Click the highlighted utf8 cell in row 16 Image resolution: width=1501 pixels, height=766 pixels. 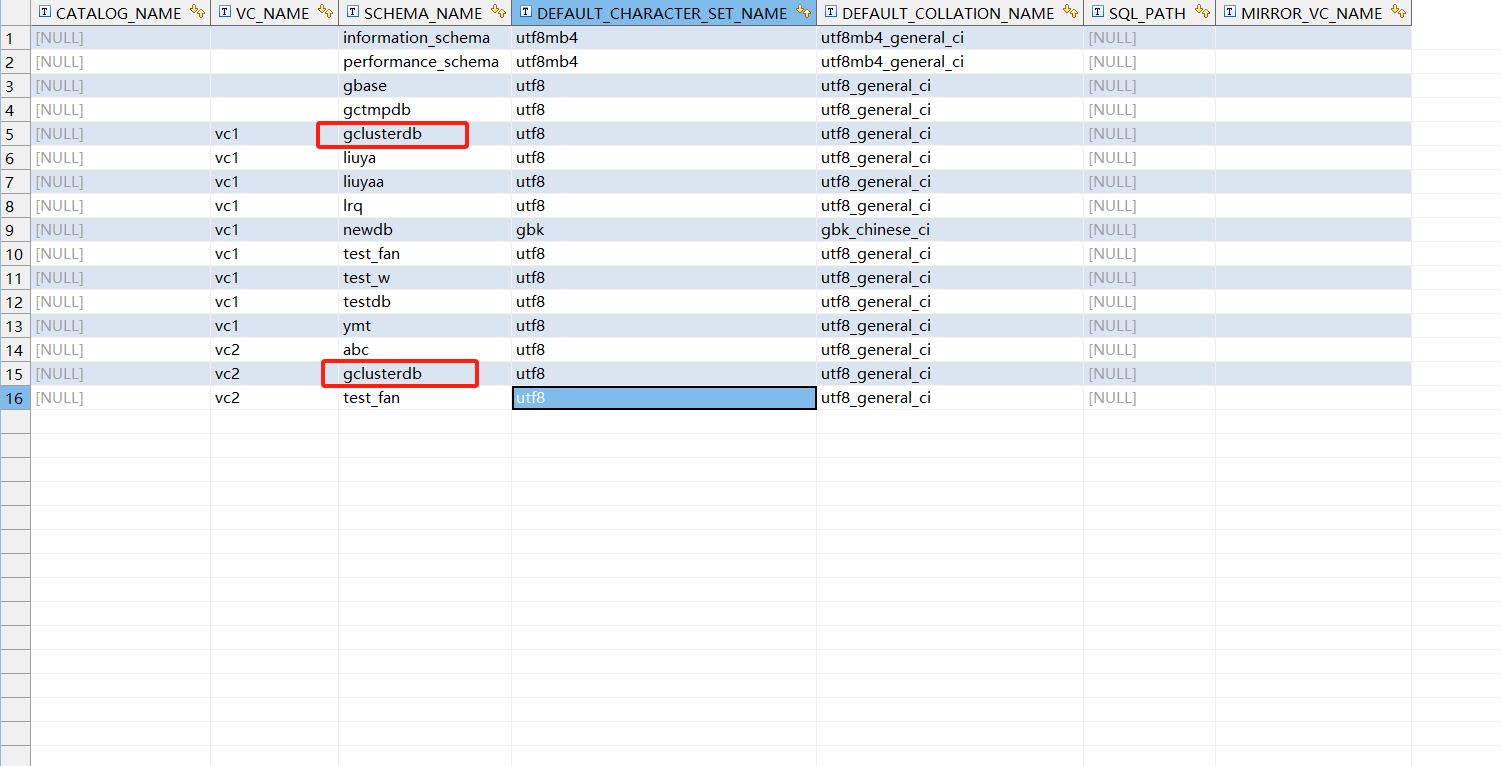pyautogui.click(x=664, y=398)
